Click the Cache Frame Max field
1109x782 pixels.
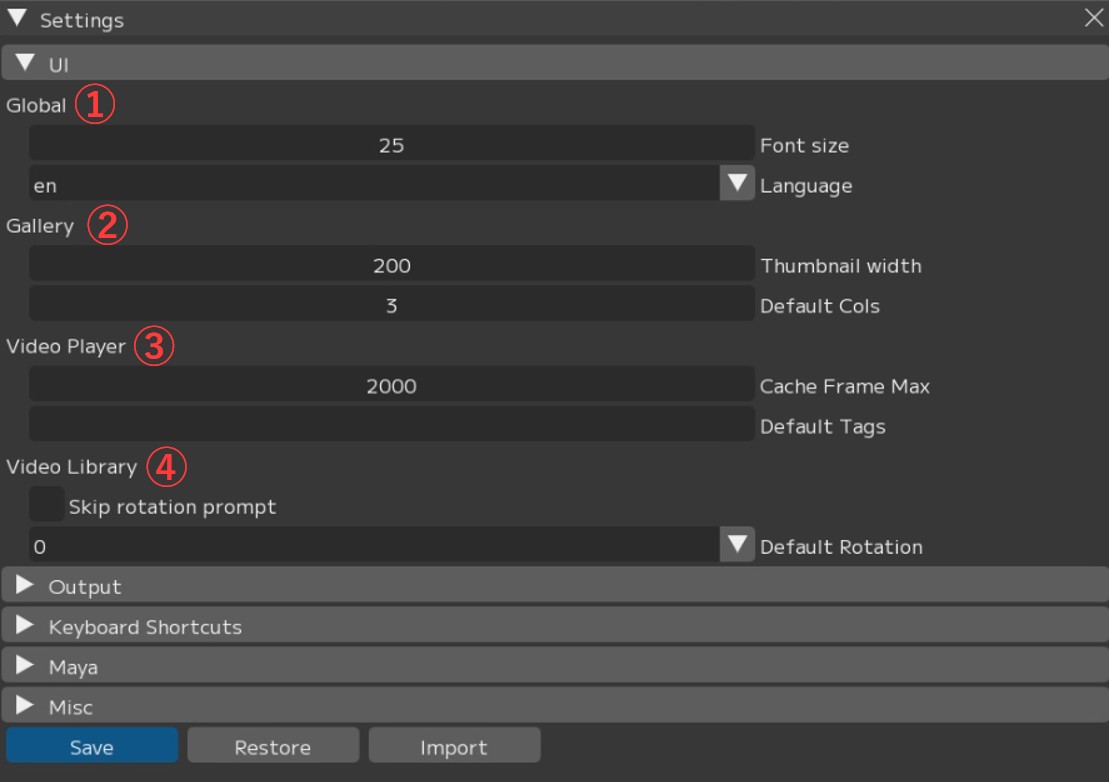391,386
